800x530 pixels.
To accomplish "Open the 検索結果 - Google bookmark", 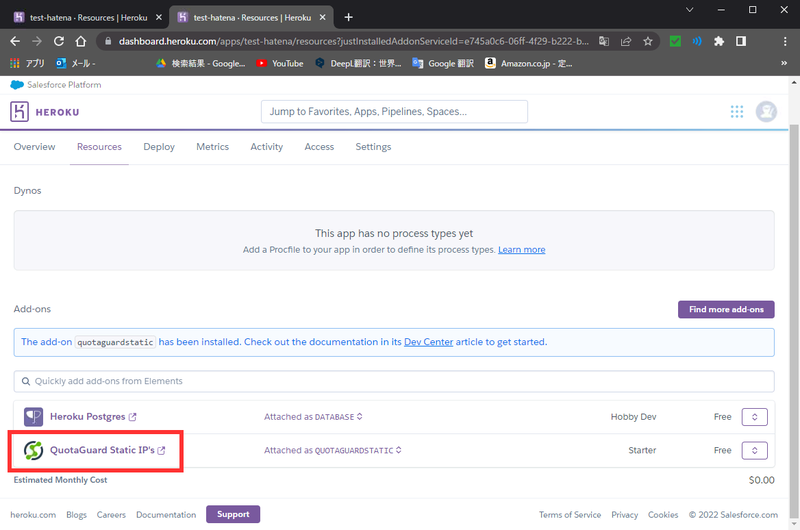I will tap(201, 63).
